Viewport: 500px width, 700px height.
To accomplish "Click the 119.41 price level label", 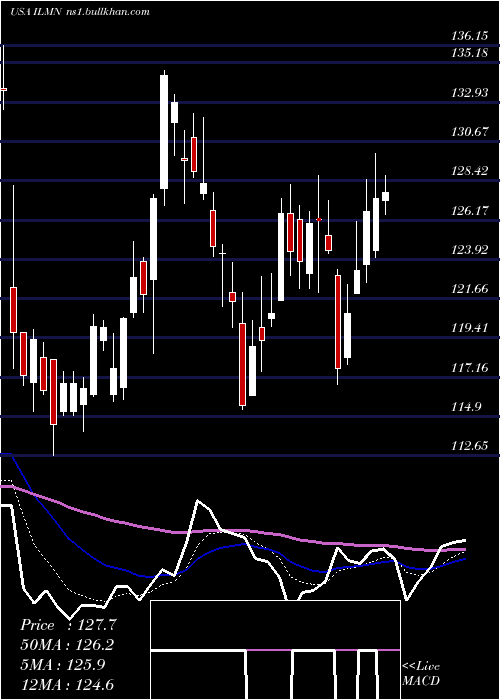I will tap(470, 328).
